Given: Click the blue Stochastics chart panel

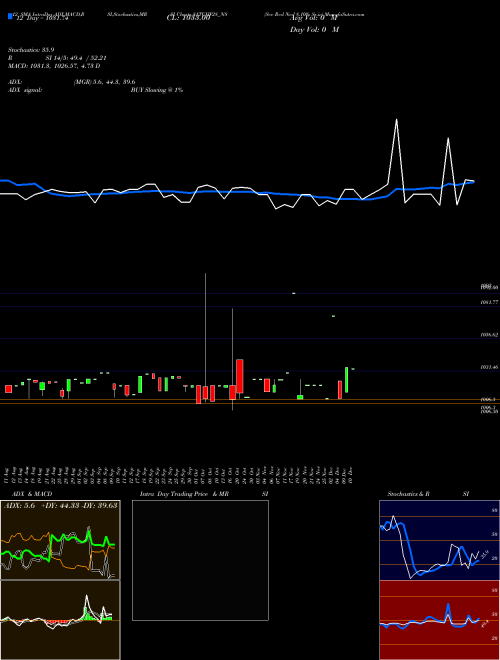Looking at the screenshot, I should click(439, 540).
